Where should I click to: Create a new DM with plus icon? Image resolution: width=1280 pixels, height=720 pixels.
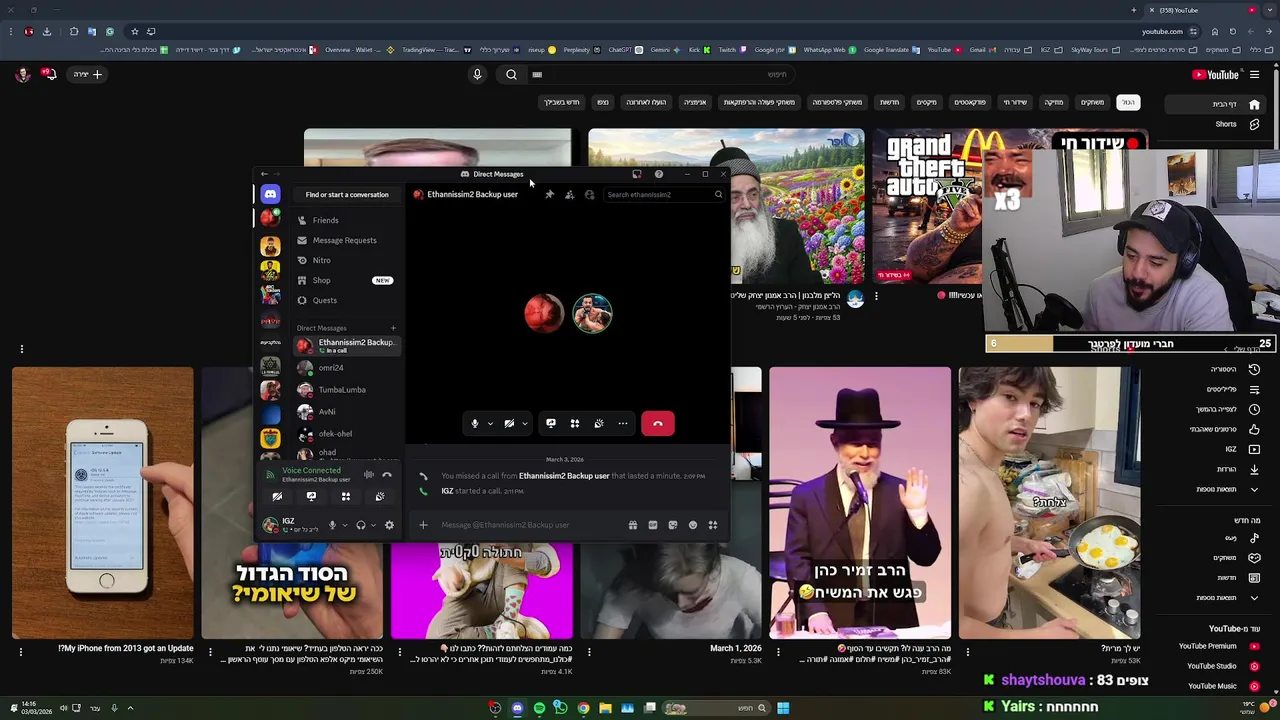pyautogui.click(x=393, y=328)
